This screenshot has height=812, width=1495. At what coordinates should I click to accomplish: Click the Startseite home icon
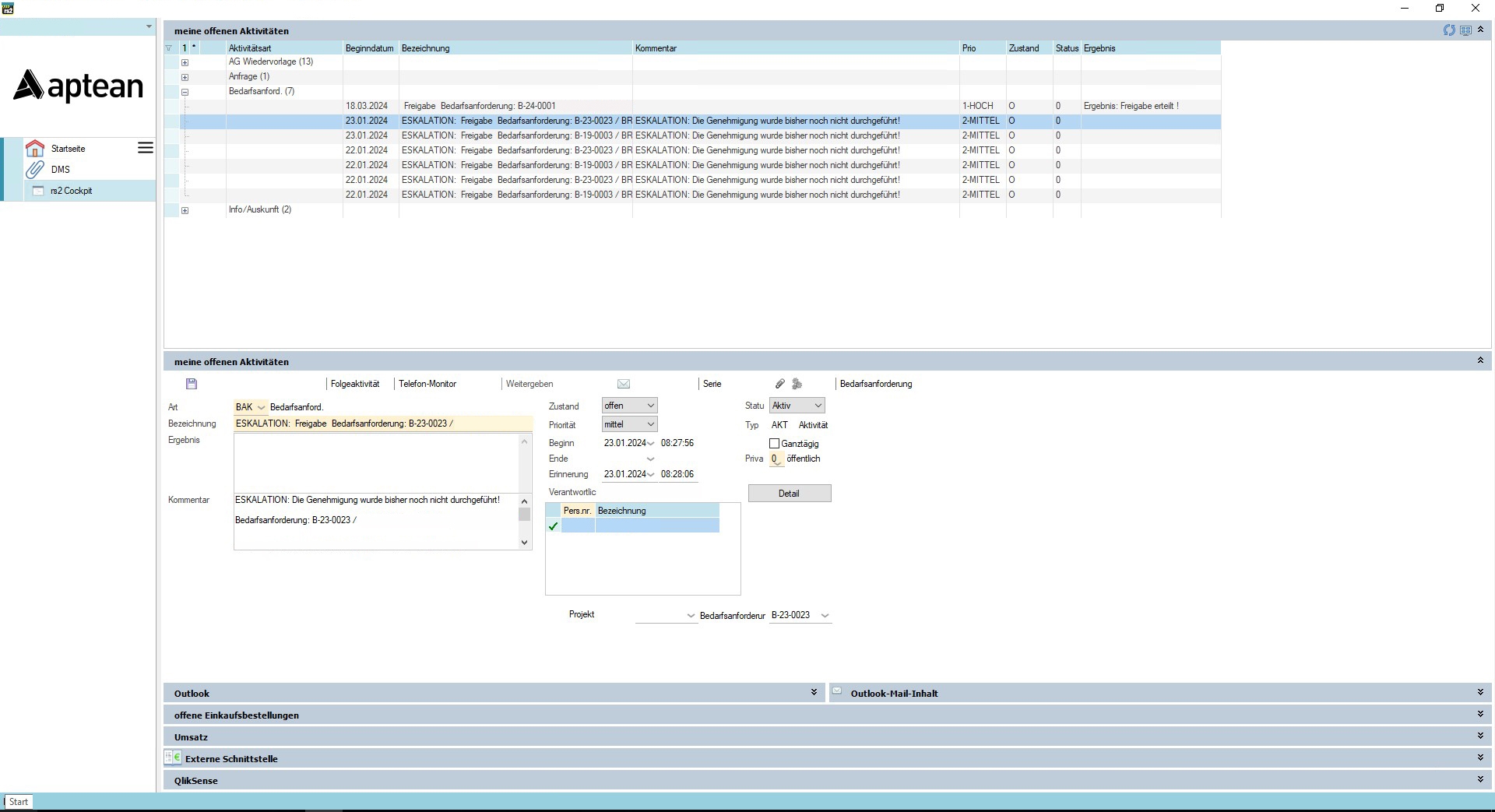35,148
